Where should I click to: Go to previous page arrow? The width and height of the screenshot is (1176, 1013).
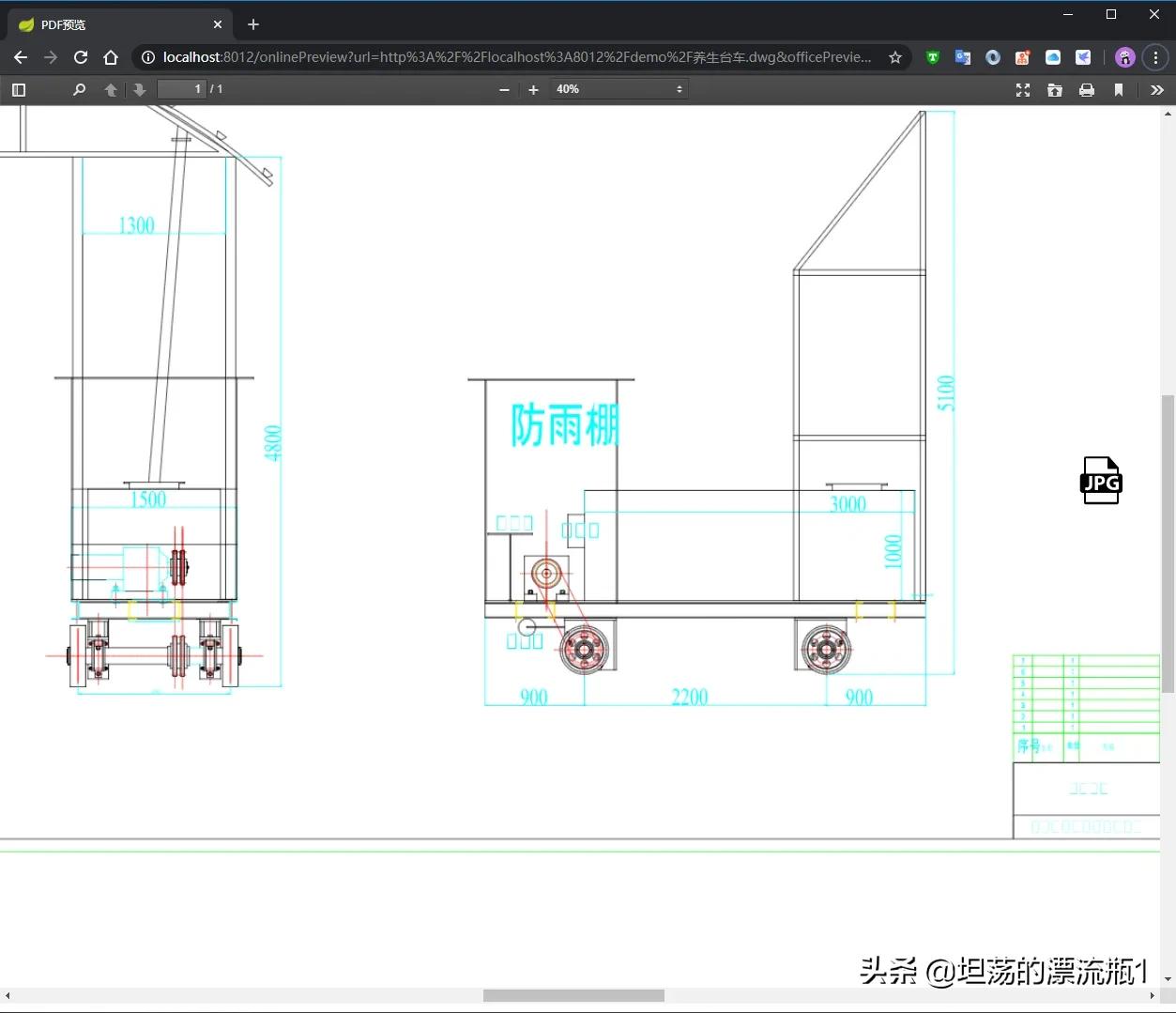111,89
